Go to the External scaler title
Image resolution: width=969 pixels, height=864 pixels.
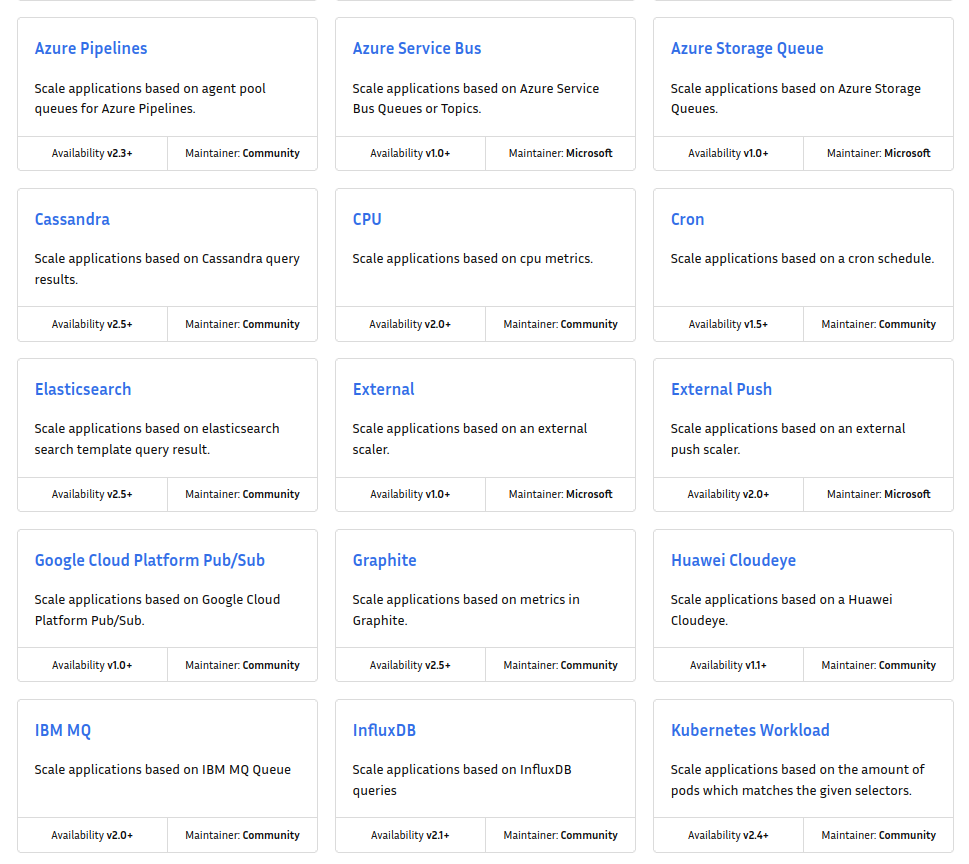click(384, 389)
